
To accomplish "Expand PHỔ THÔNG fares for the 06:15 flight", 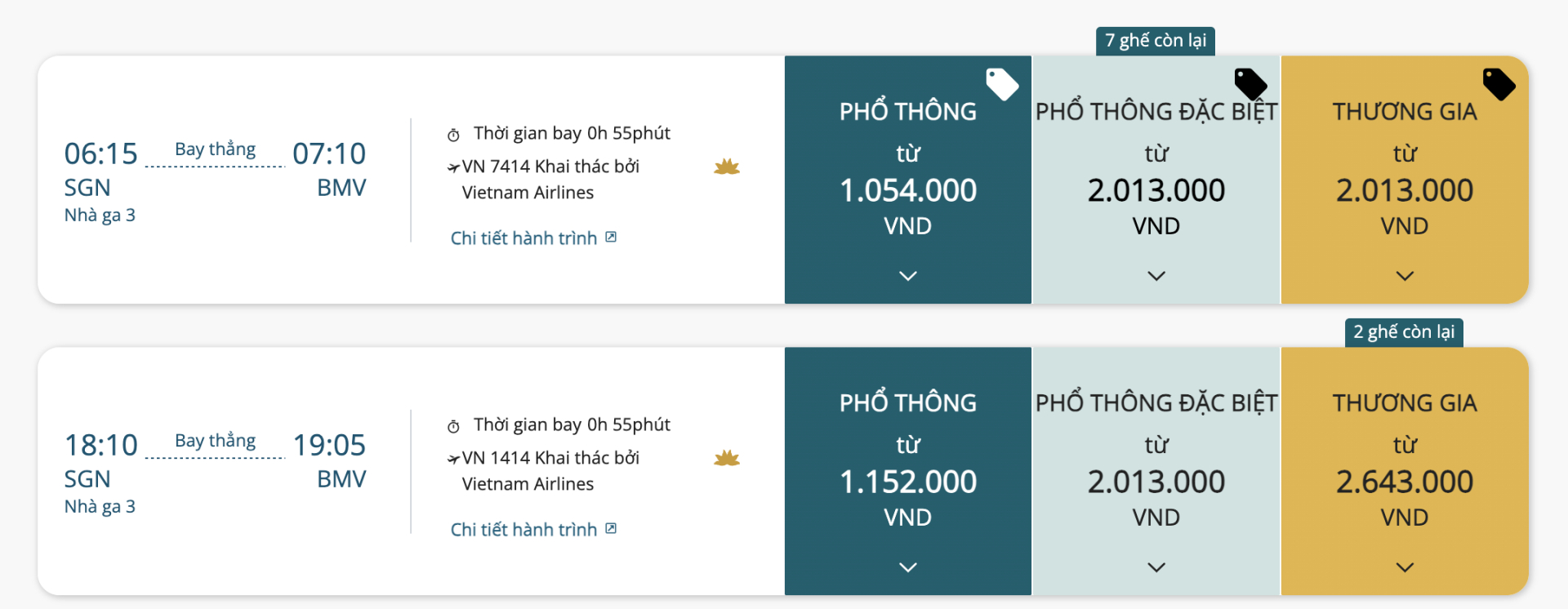I will (906, 276).
